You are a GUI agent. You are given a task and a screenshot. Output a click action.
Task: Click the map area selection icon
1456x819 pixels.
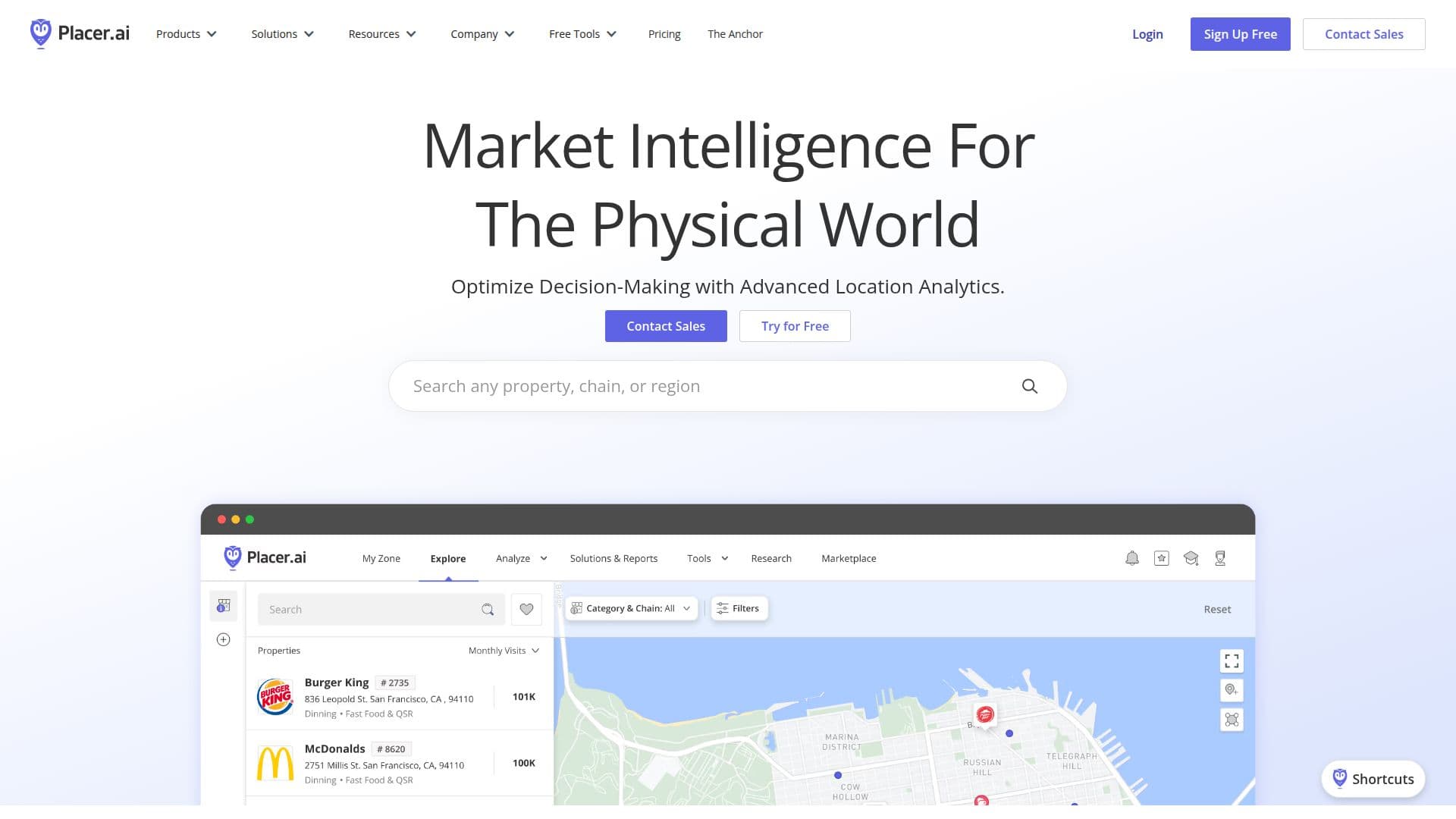pyautogui.click(x=1232, y=719)
